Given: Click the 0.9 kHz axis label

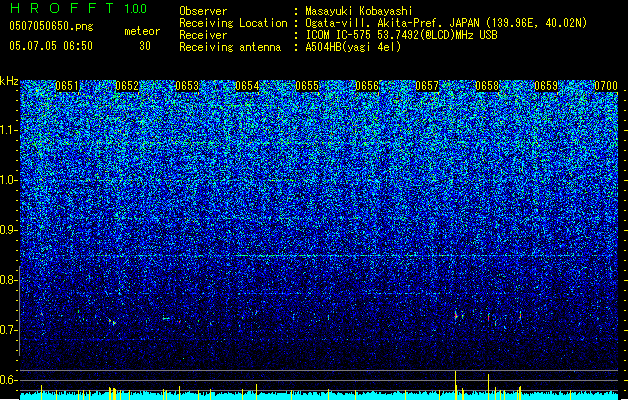Looking at the screenshot, I should [x=9, y=230].
